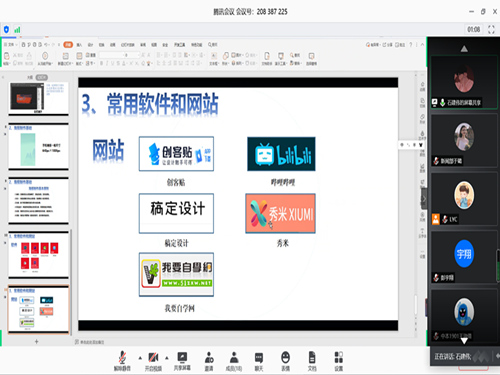Click the up arrow above participant videos
Viewport: 500px width, 375px height.
[x=464, y=49]
